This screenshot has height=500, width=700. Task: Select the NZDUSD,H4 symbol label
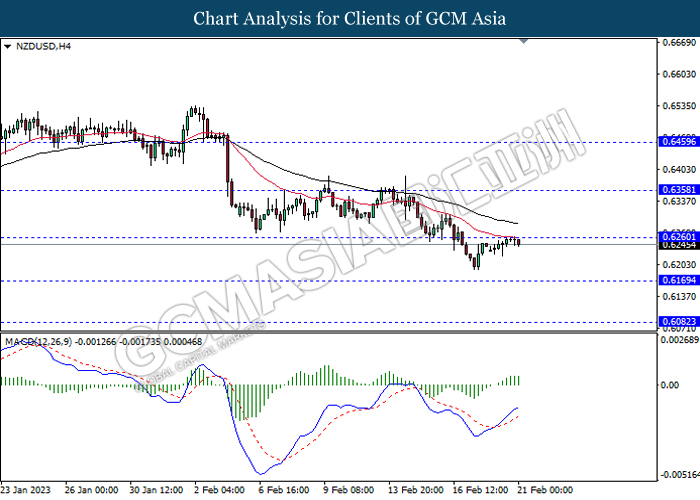pyautogui.click(x=43, y=46)
